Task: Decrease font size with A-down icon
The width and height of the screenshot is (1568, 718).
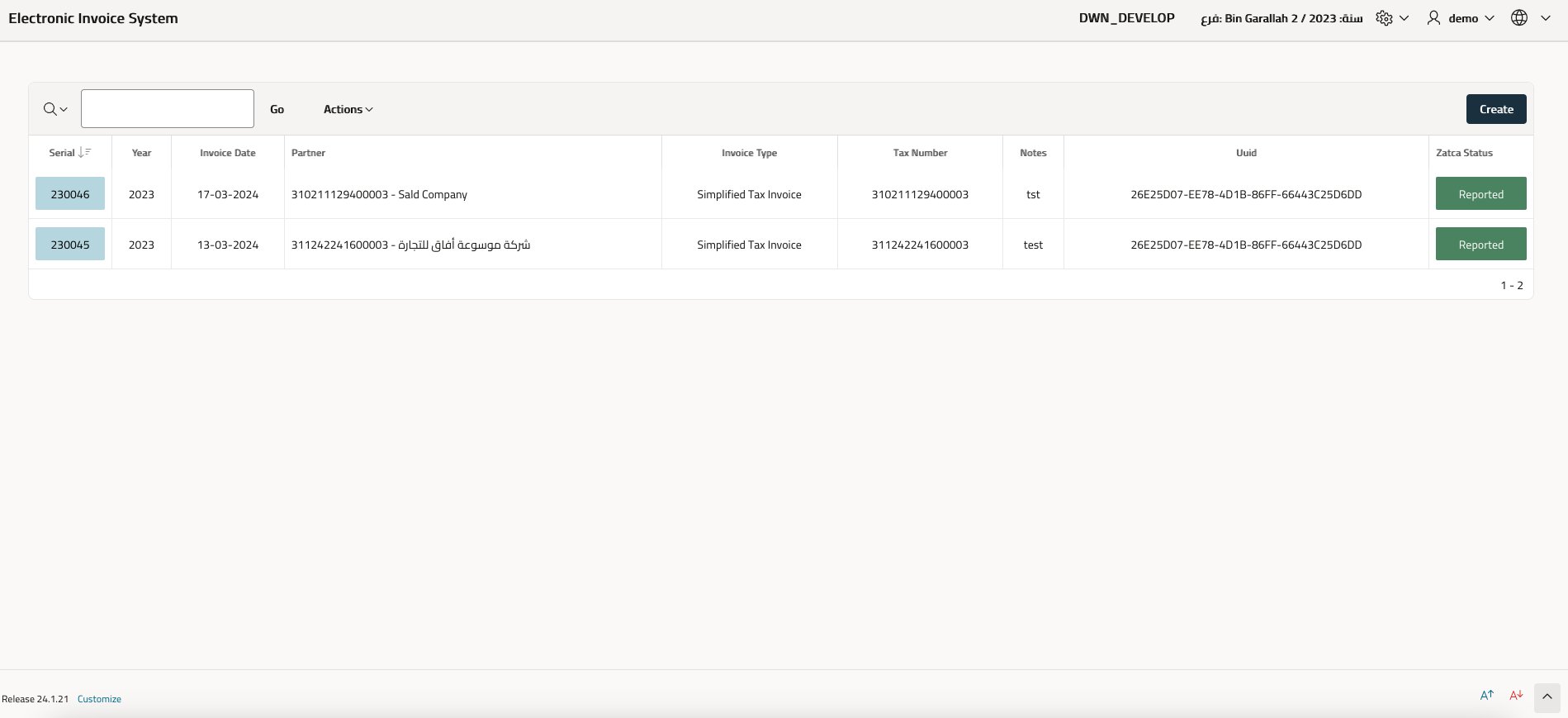Action: coord(1516,696)
